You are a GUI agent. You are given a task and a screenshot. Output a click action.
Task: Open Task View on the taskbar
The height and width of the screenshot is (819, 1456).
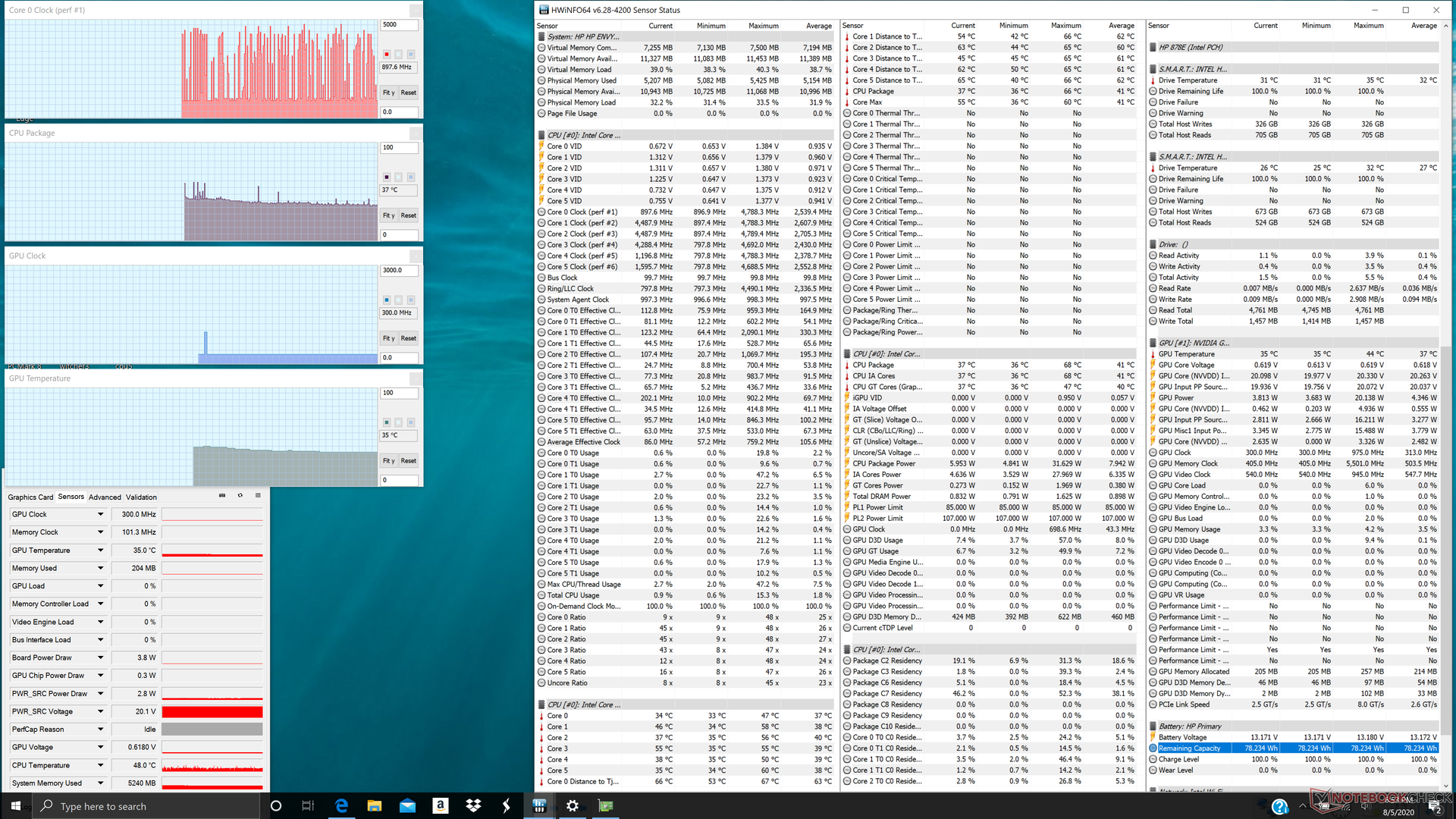click(308, 806)
